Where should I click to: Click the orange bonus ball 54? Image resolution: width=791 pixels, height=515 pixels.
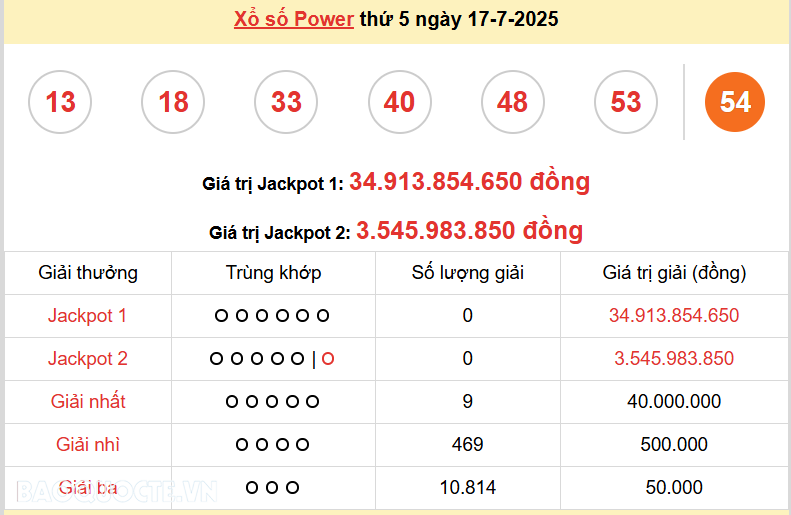tap(734, 102)
